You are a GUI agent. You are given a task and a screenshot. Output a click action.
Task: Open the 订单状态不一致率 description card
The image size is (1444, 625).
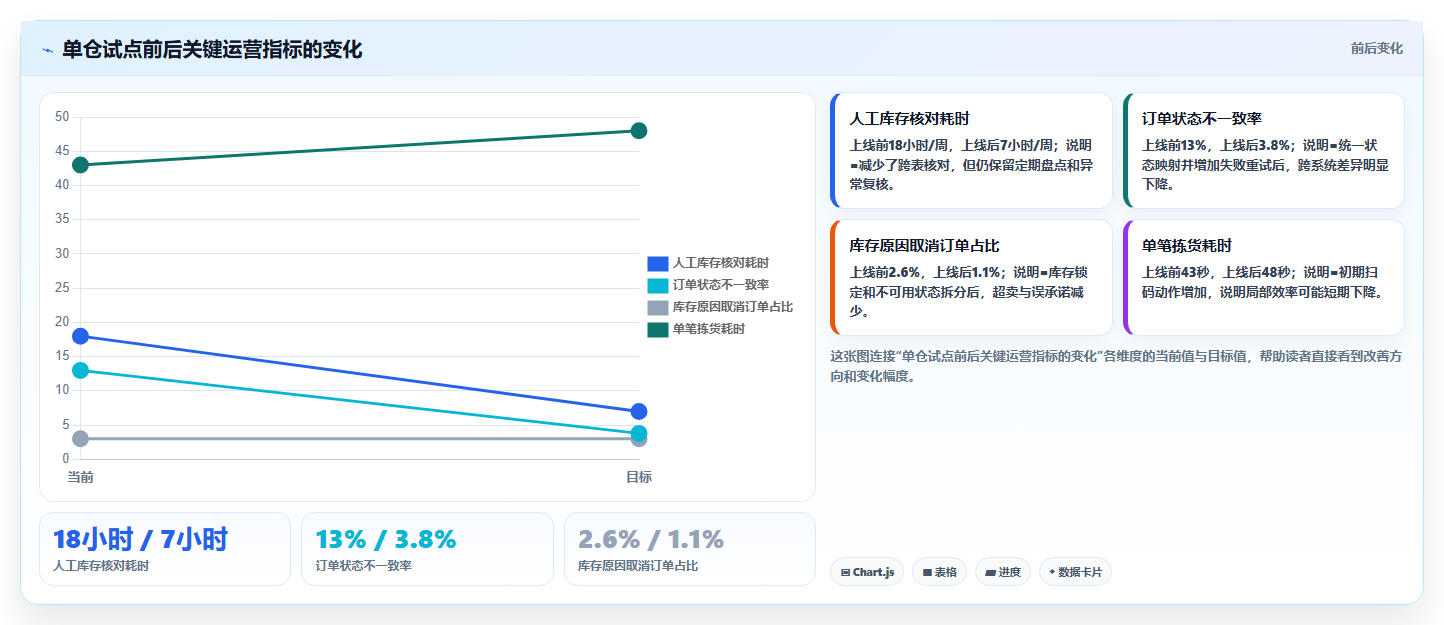pos(1263,150)
